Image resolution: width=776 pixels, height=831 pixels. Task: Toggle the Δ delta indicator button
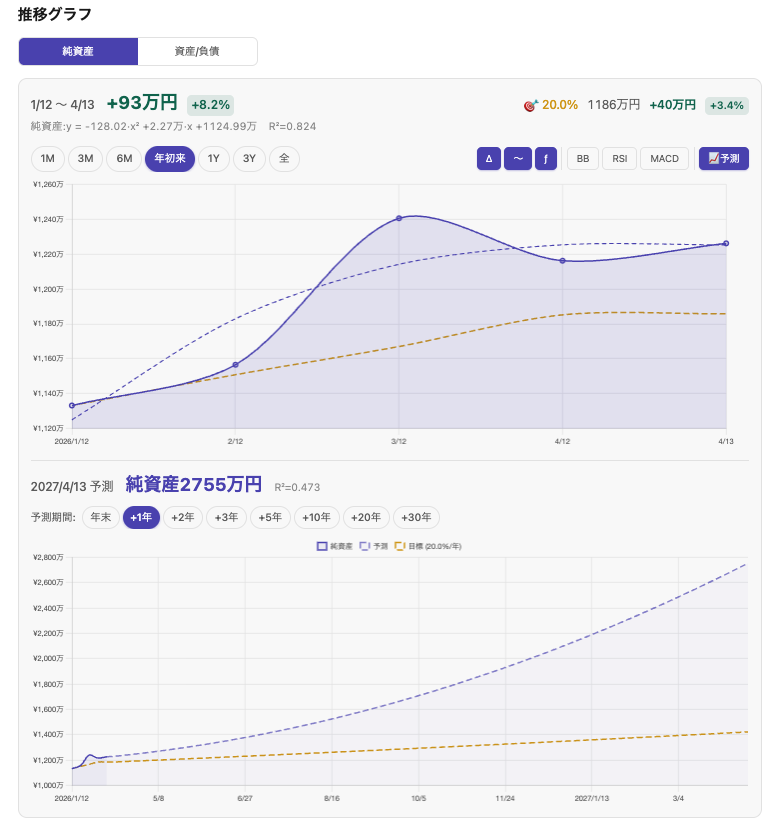click(x=489, y=159)
